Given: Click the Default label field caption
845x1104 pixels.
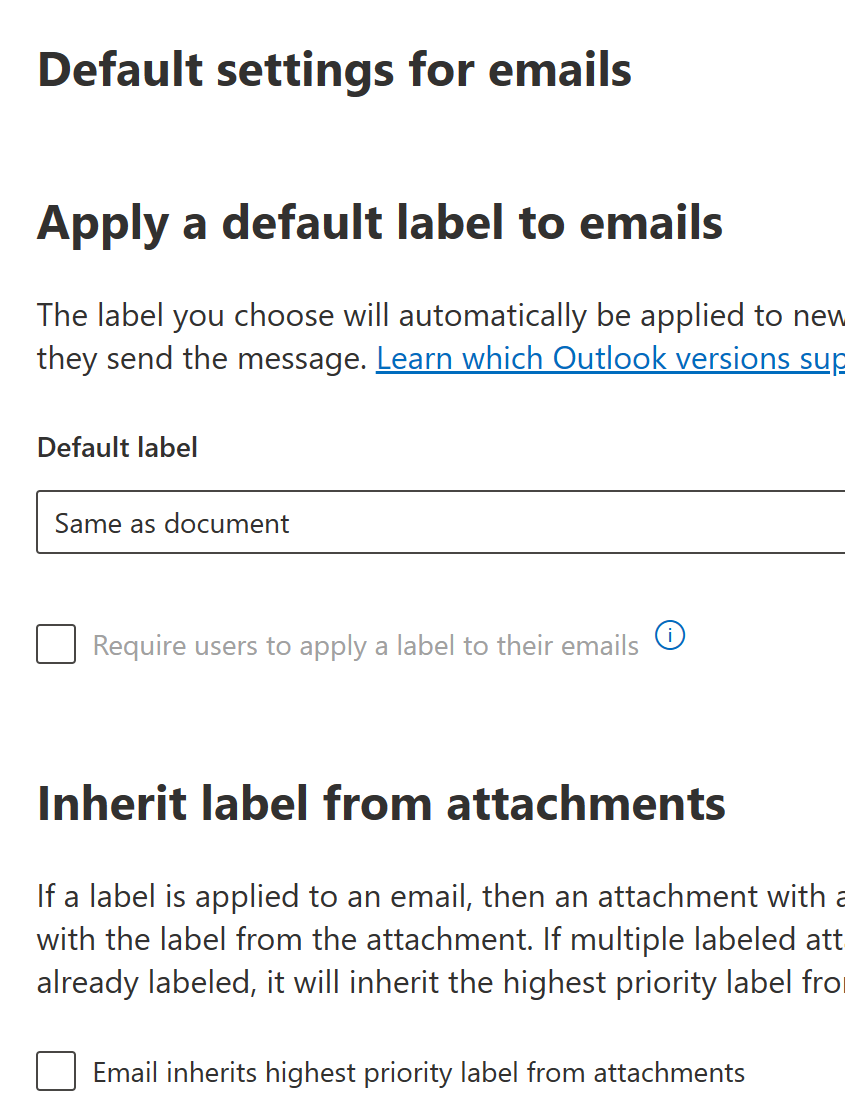Looking at the screenshot, I should (117, 447).
